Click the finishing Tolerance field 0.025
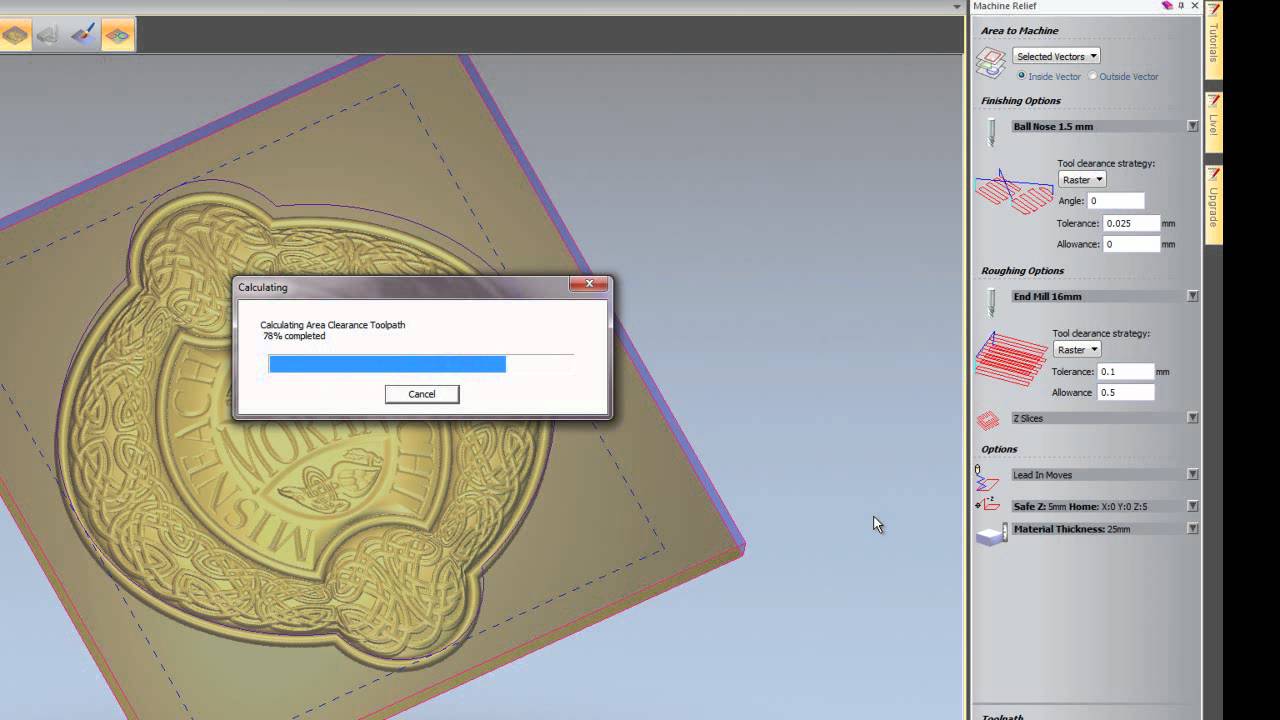The image size is (1280, 720). [x=1132, y=223]
